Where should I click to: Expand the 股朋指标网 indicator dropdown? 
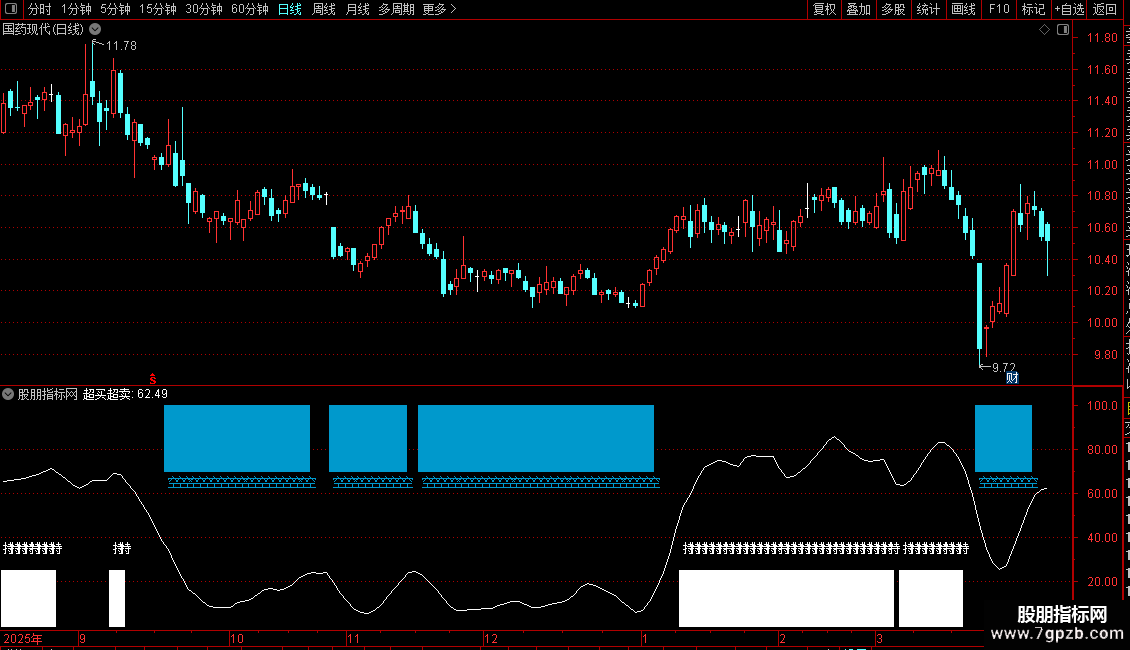8,394
